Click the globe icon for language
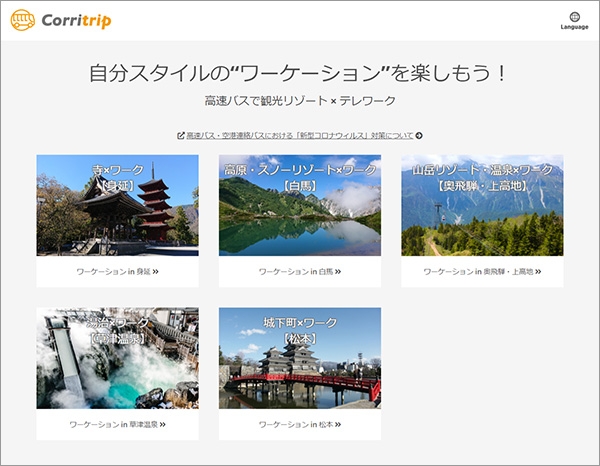600x466 pixels. point(574,17)
